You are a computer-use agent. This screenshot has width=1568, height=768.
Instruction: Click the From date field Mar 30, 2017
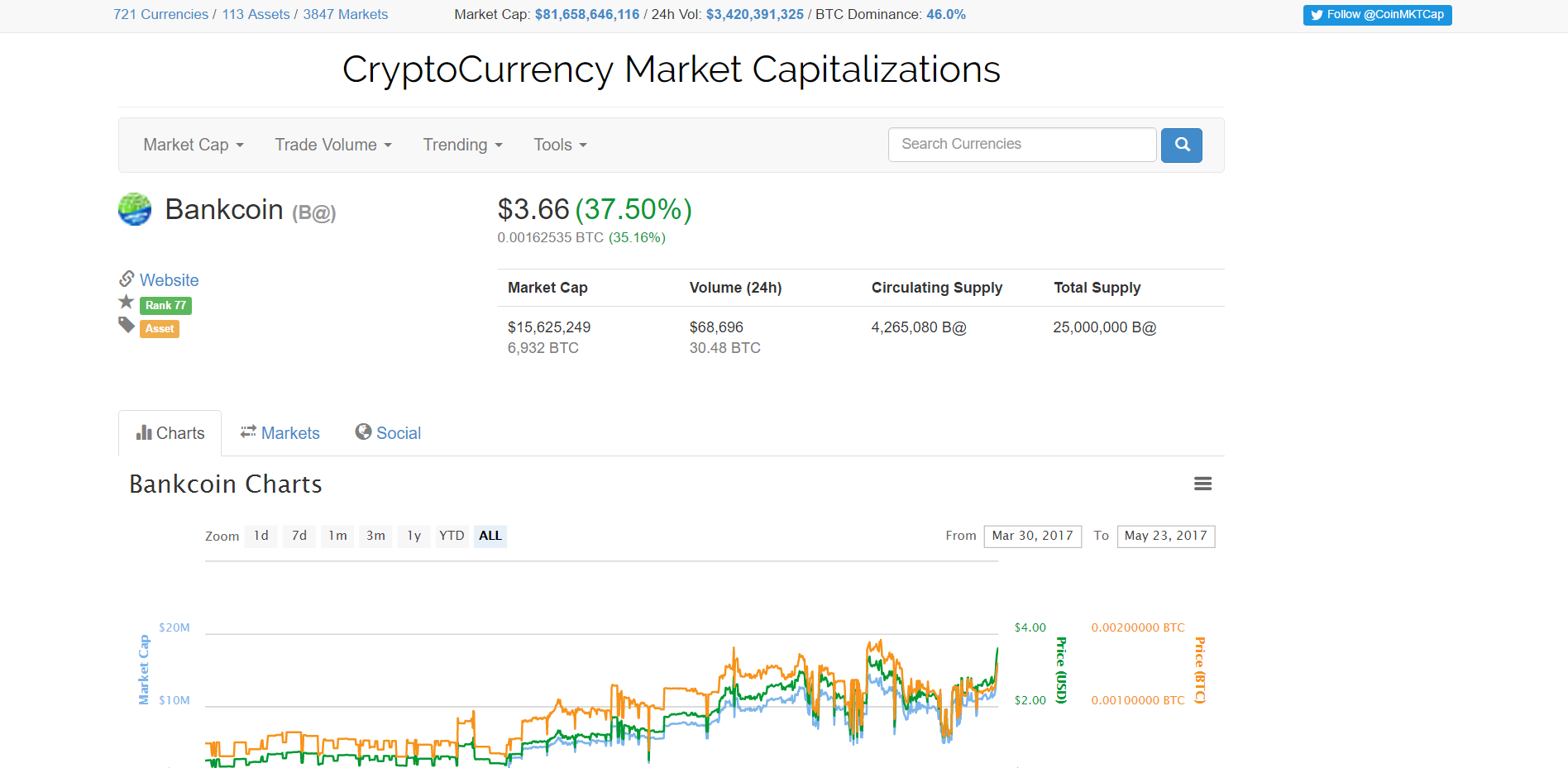click(x=1032, y=536)
